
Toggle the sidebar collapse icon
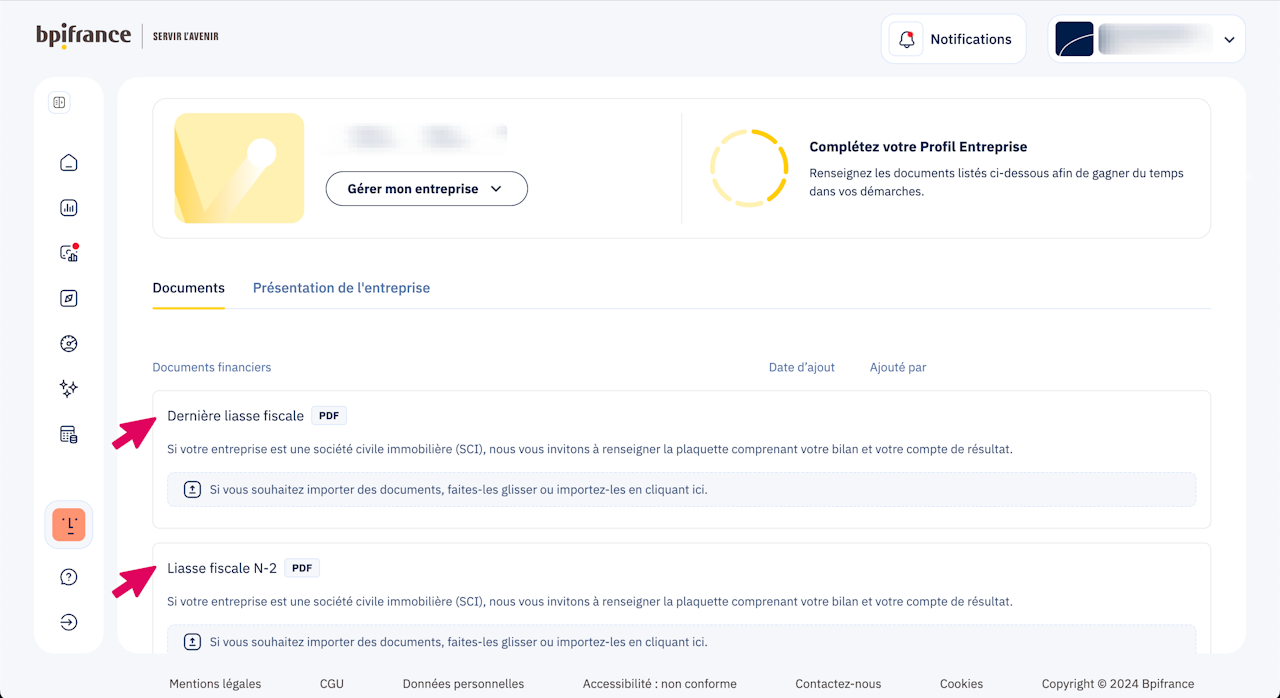point(59,103)
